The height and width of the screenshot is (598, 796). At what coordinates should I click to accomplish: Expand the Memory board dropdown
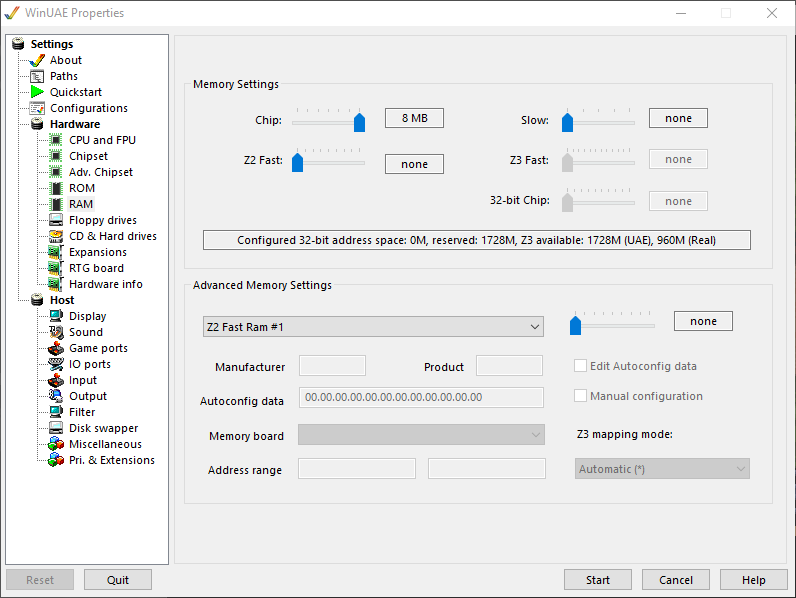pyautogui.click(x=421, y=435)
